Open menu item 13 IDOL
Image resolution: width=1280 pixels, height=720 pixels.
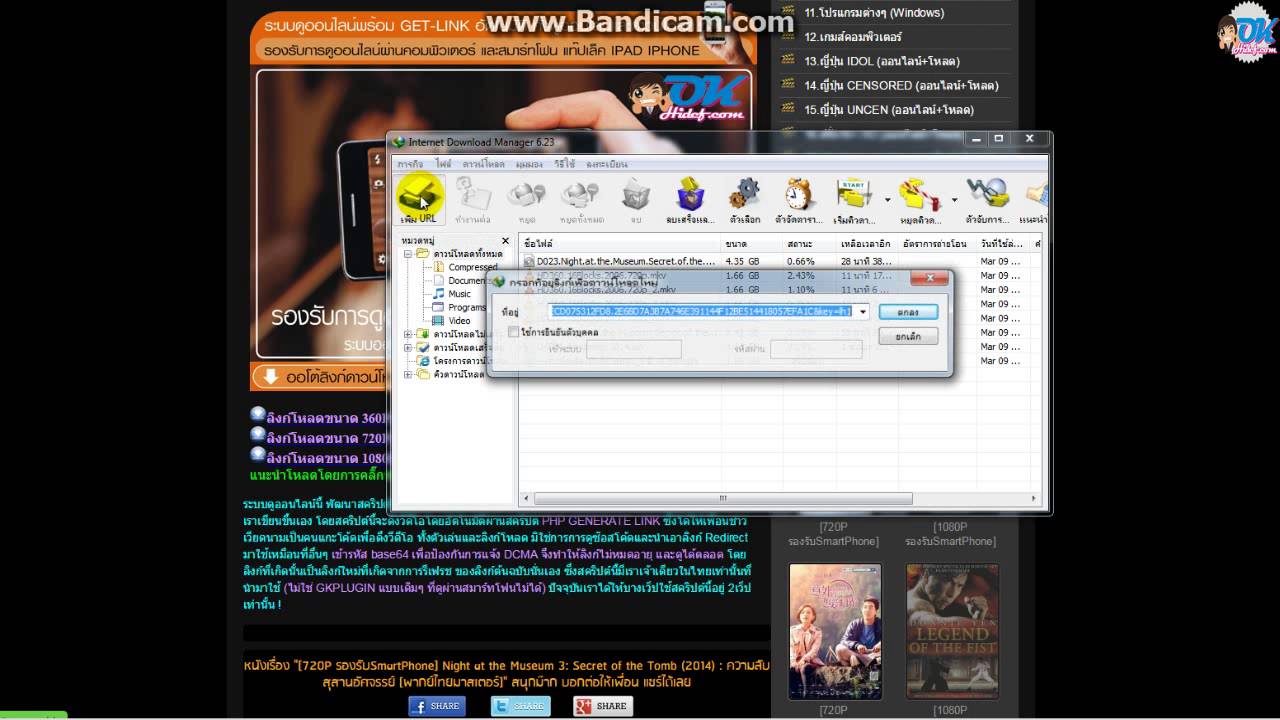(882, 61)
